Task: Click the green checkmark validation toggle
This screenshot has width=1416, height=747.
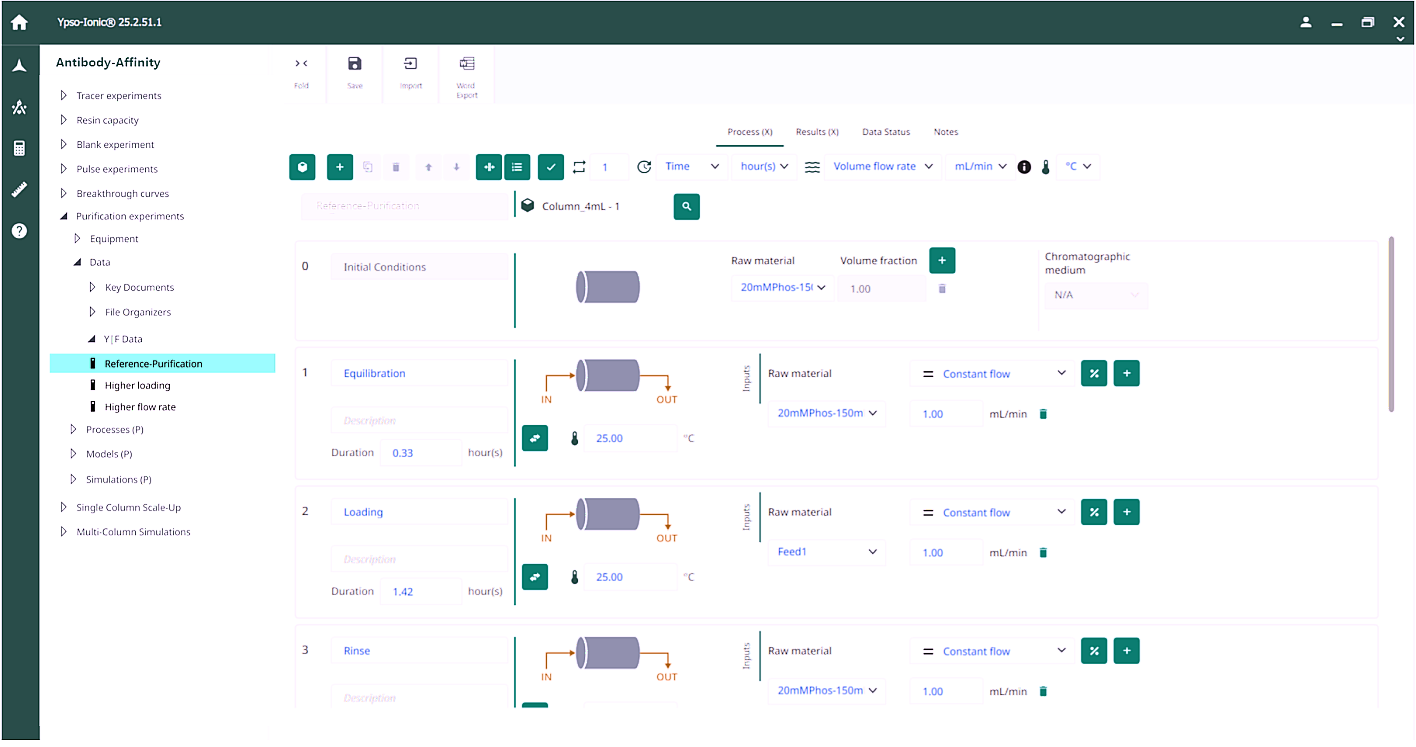Action: pos(550,166)
